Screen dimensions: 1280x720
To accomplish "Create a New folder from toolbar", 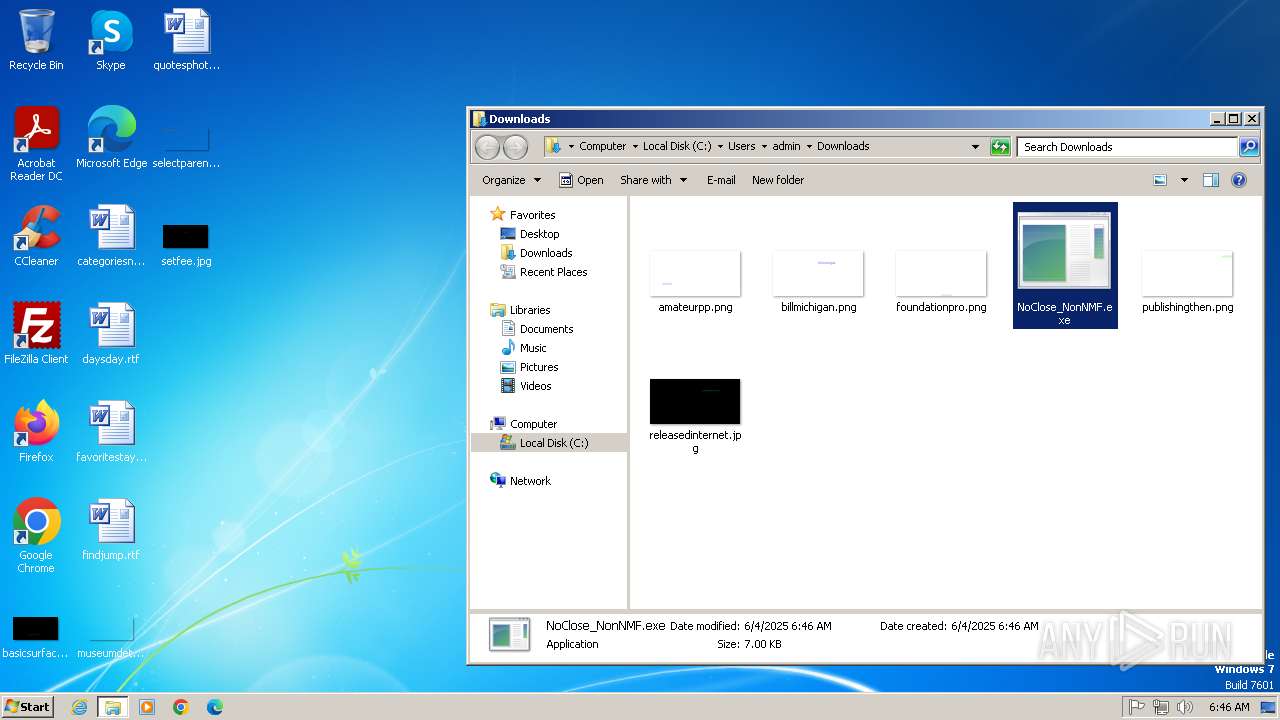I will tap(778, 180).
